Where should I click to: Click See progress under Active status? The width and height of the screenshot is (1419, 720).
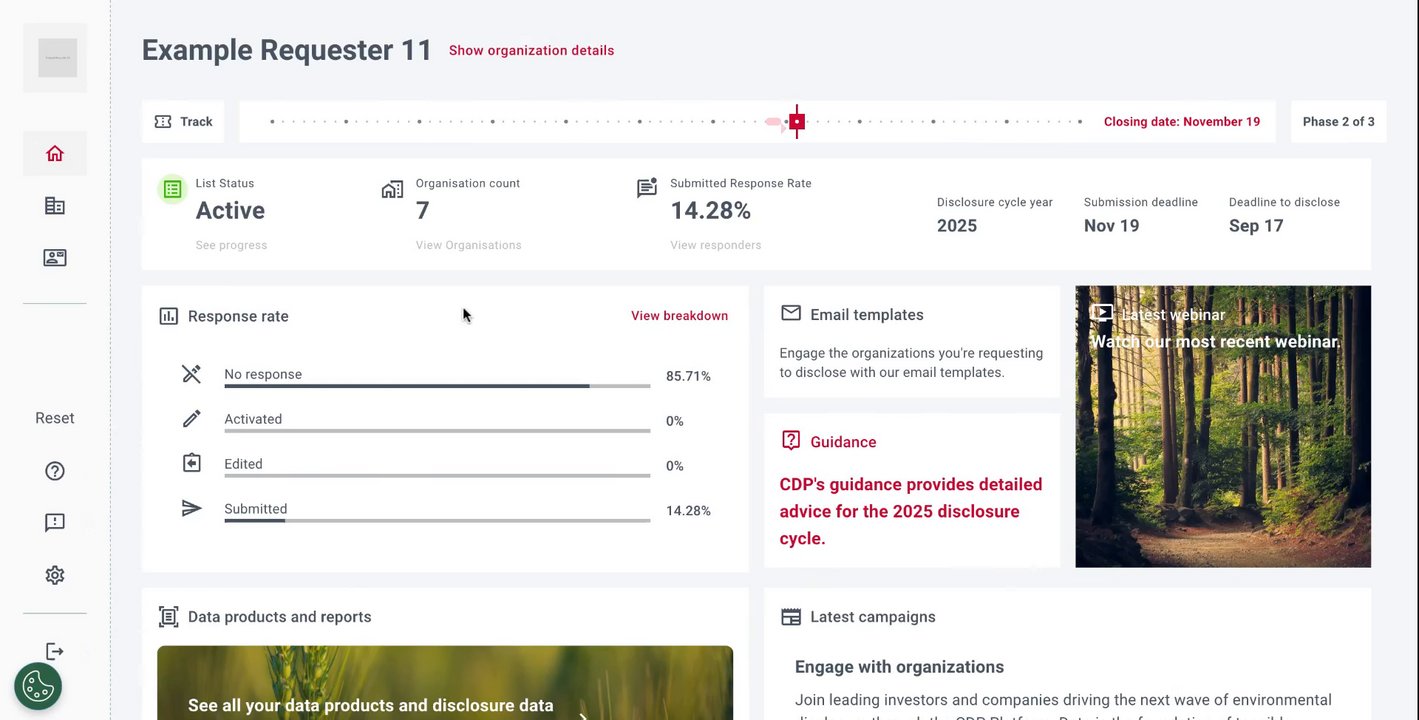[x=231, y=245]
